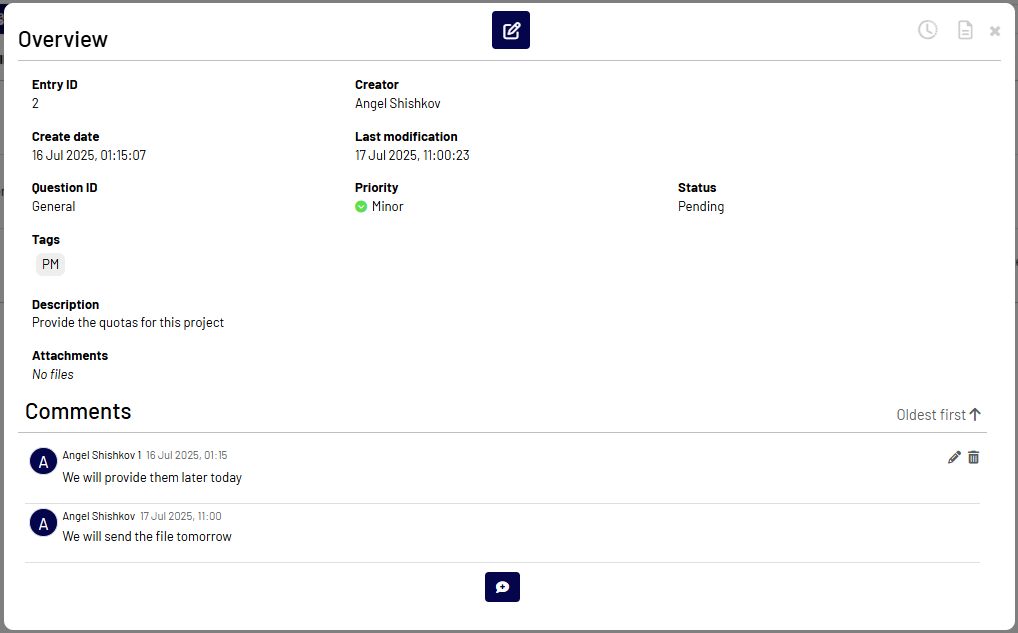
Task: Select the 'Angel Shishkov 1' author name
Action: point(101,455)
